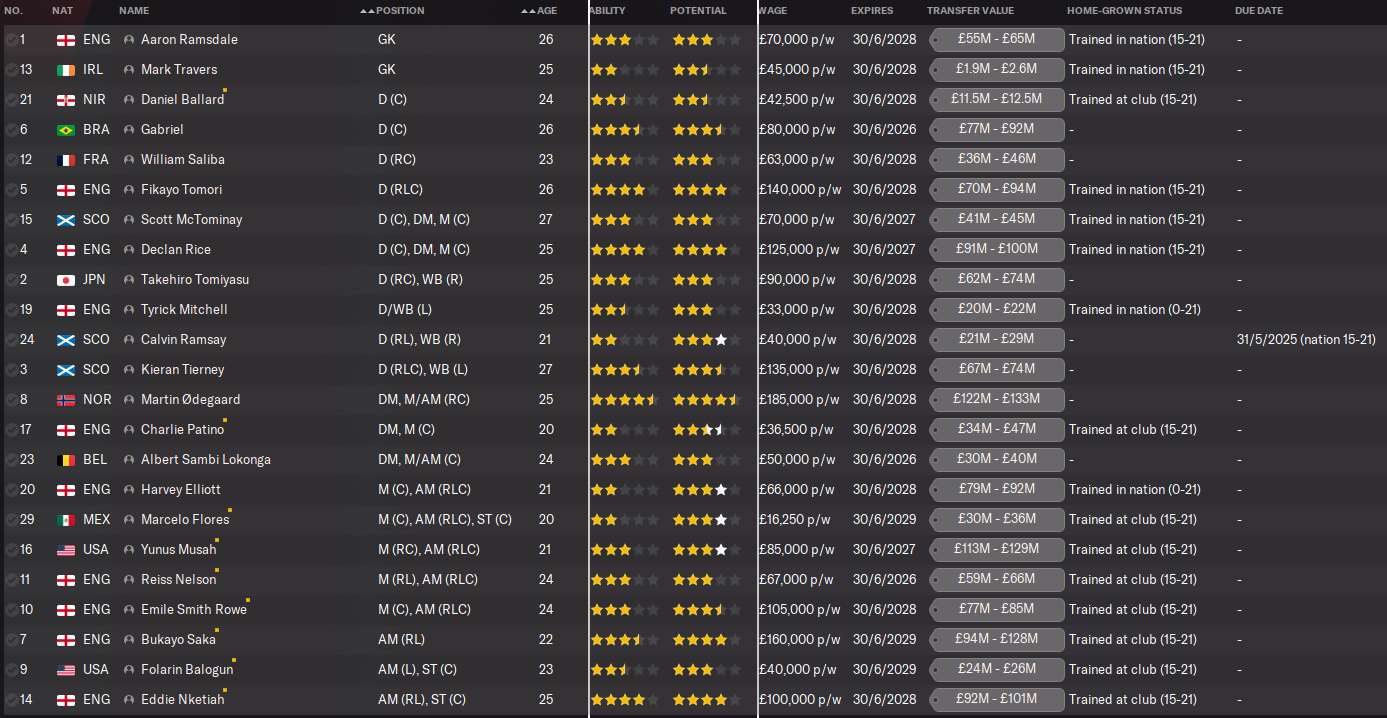Toggle the selection tick for Mark Travers

point(11,70)
